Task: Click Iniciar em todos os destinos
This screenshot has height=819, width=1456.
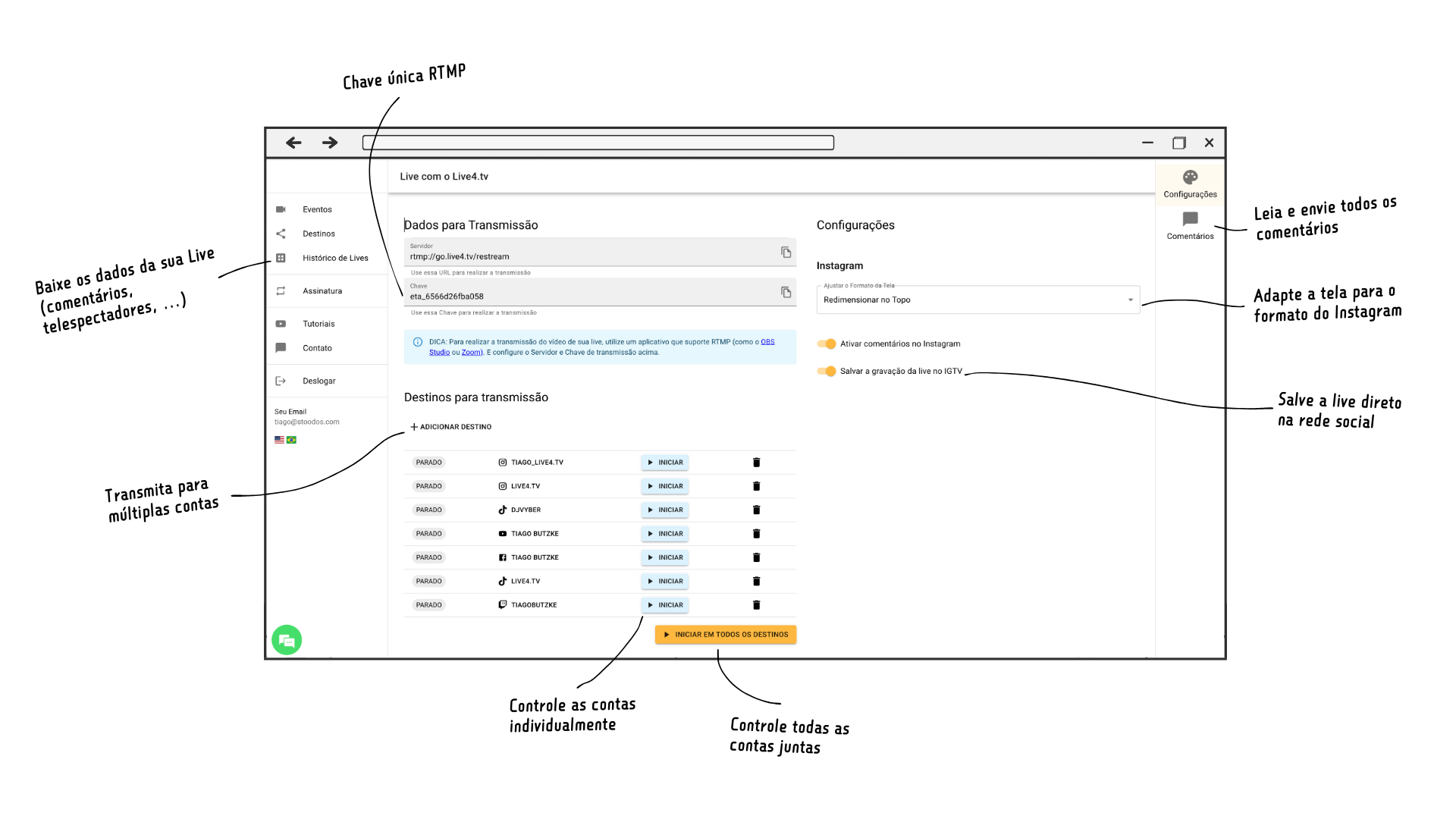Action: 726,635
